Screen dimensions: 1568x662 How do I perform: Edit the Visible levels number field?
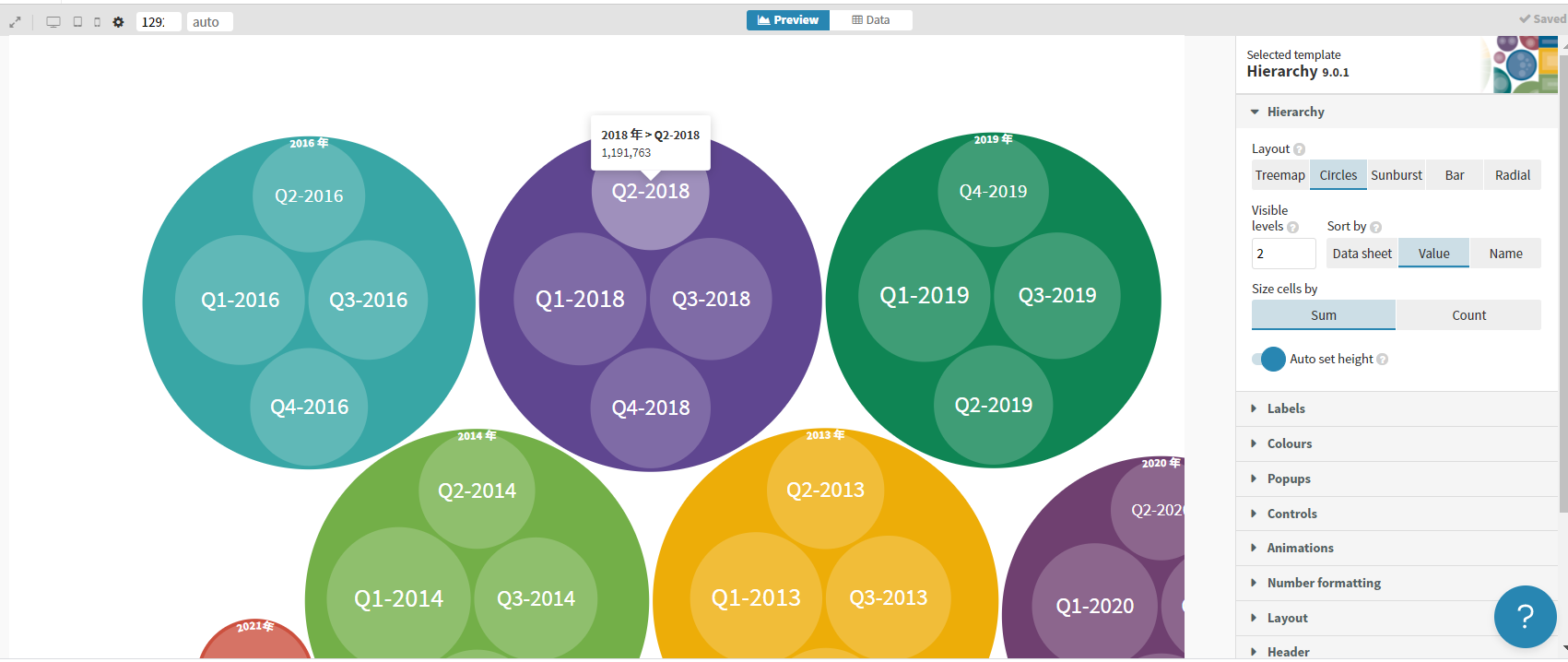tap(1284, 254)
